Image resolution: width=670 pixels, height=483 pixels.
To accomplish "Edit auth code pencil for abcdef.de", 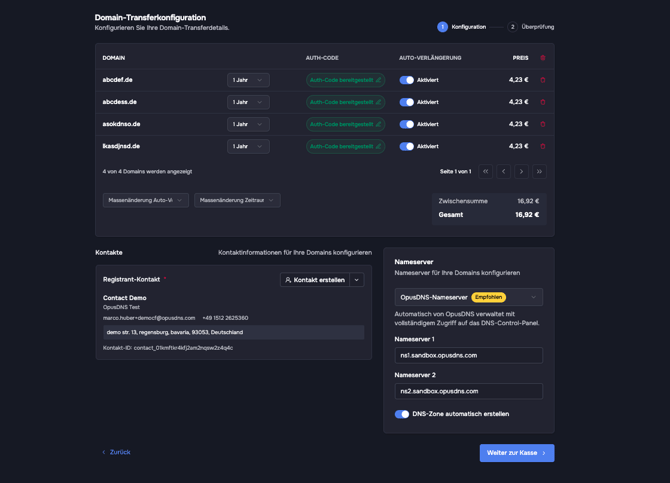I will [x=378, y=80].
